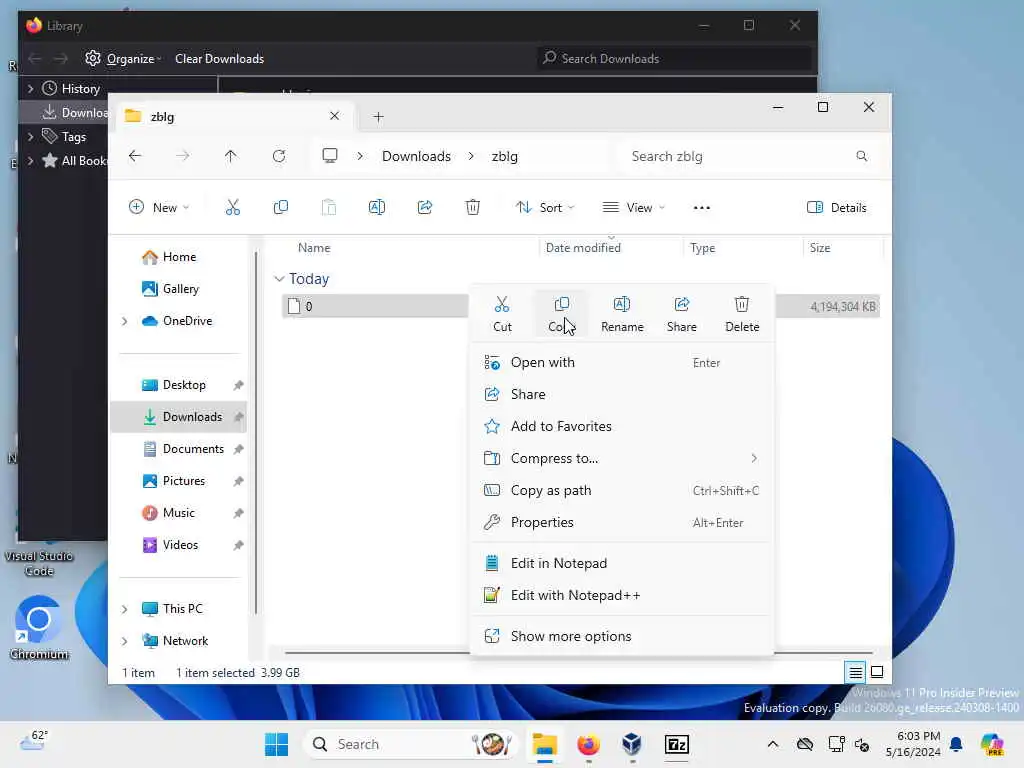Sort by Size column header
Image resolution: width=1024 pixels, height=768 pixels.
[x=820, y=248]
